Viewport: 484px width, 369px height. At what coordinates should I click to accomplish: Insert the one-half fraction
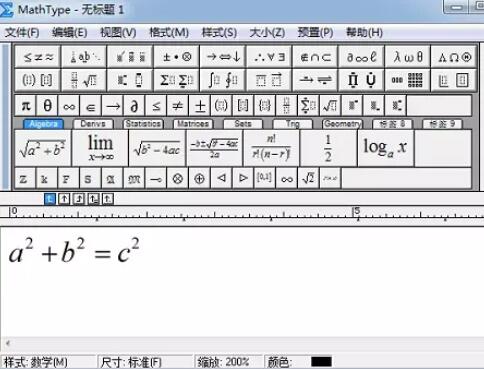pyautogui.click(x=328, y=148)
